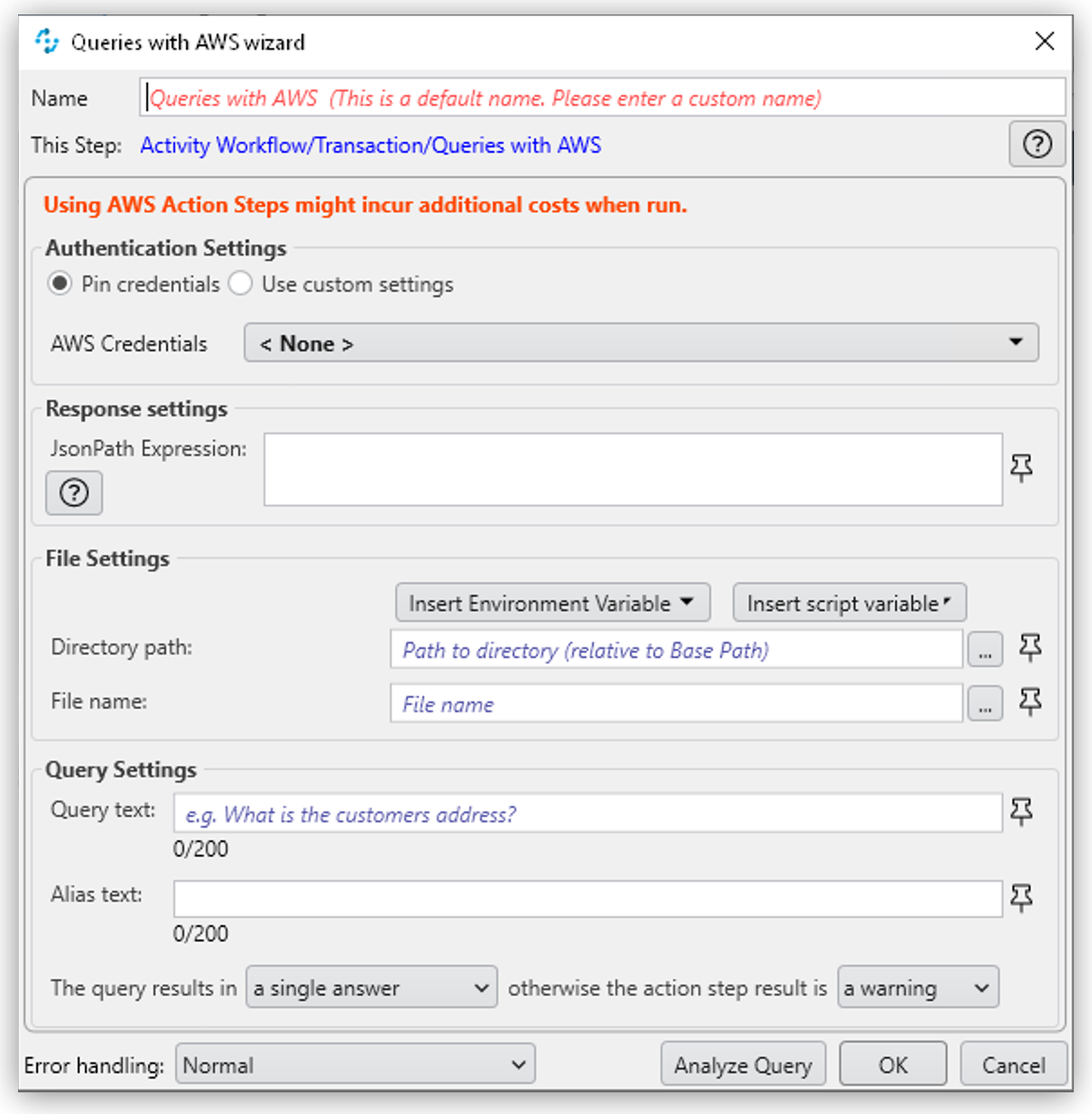Image resolution: width=1092 pixels, height=1114 pixels.
Task: Expand Insert Environment Variable menu
Action: [x=552, y=603]
